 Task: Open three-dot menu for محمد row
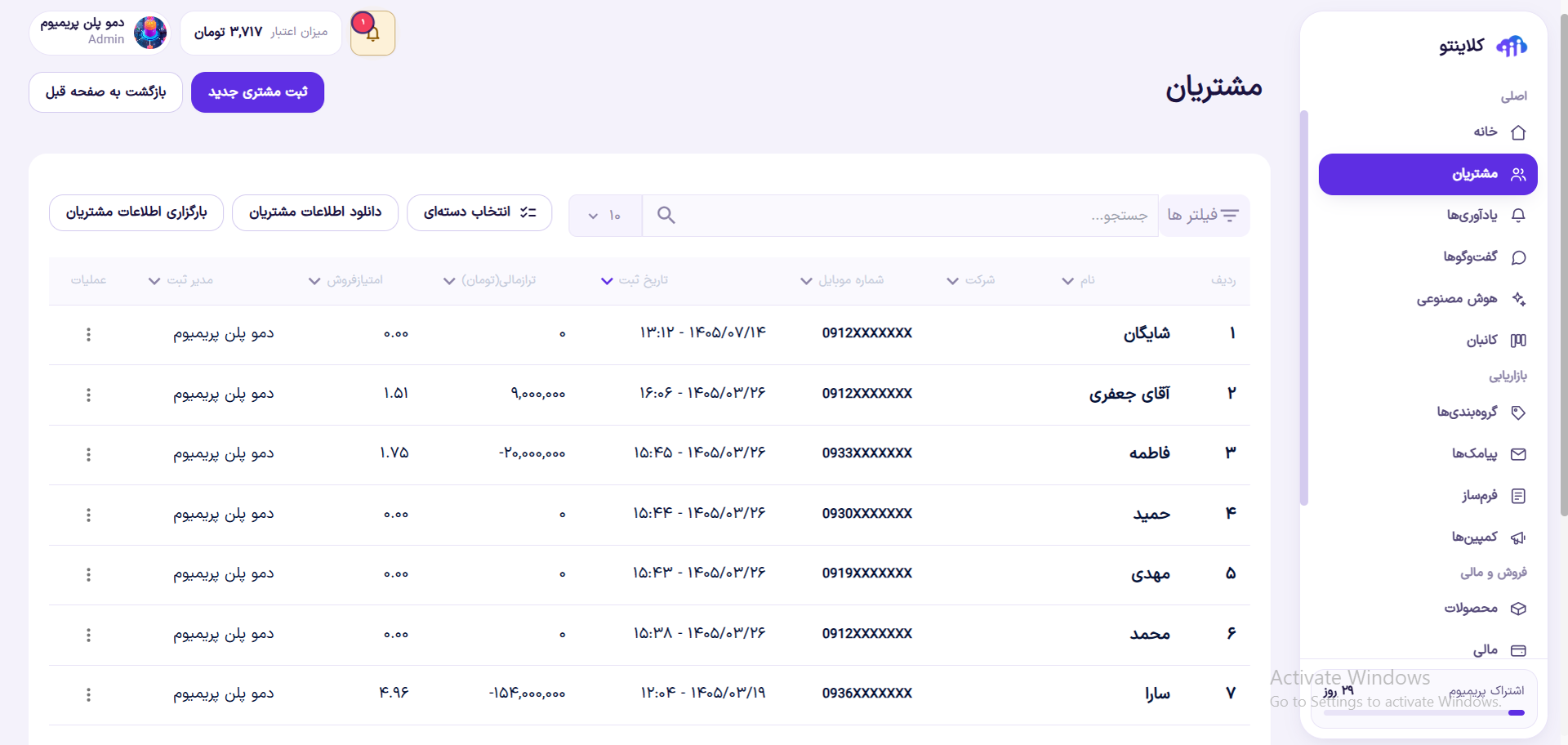click(88, 635)
